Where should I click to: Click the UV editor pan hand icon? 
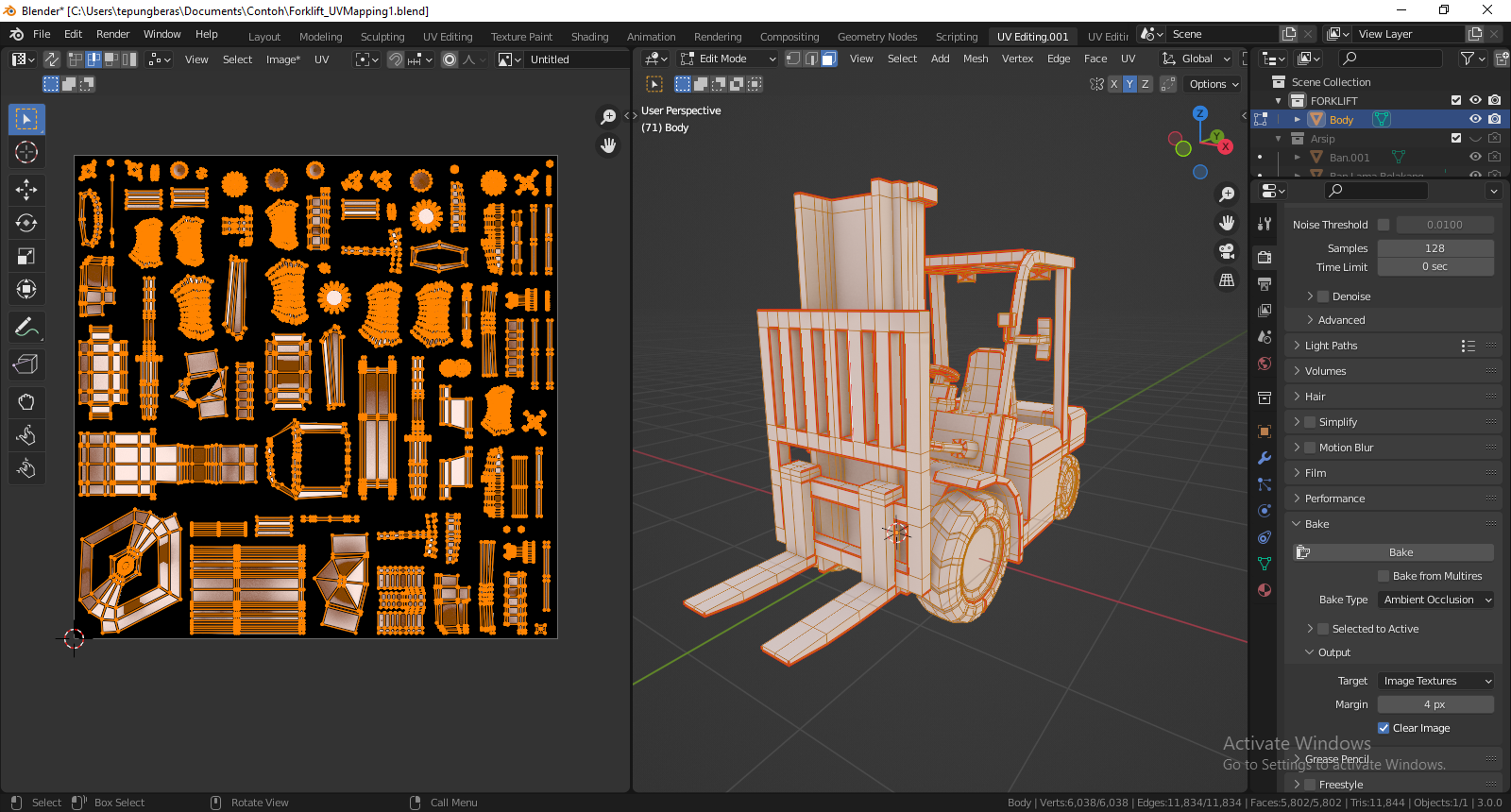click(608, 145)
